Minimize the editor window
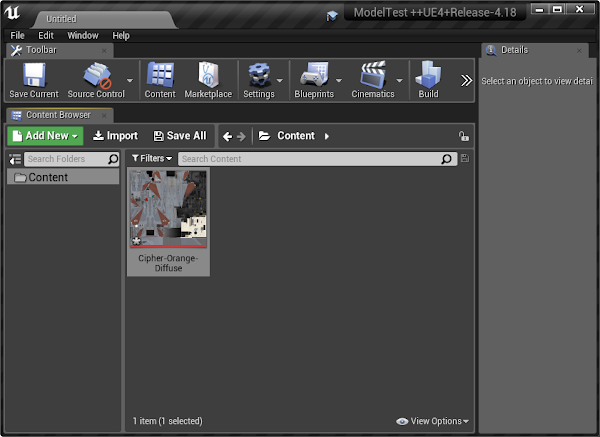The height and width of the screenshot is (437, 600). 540,9
